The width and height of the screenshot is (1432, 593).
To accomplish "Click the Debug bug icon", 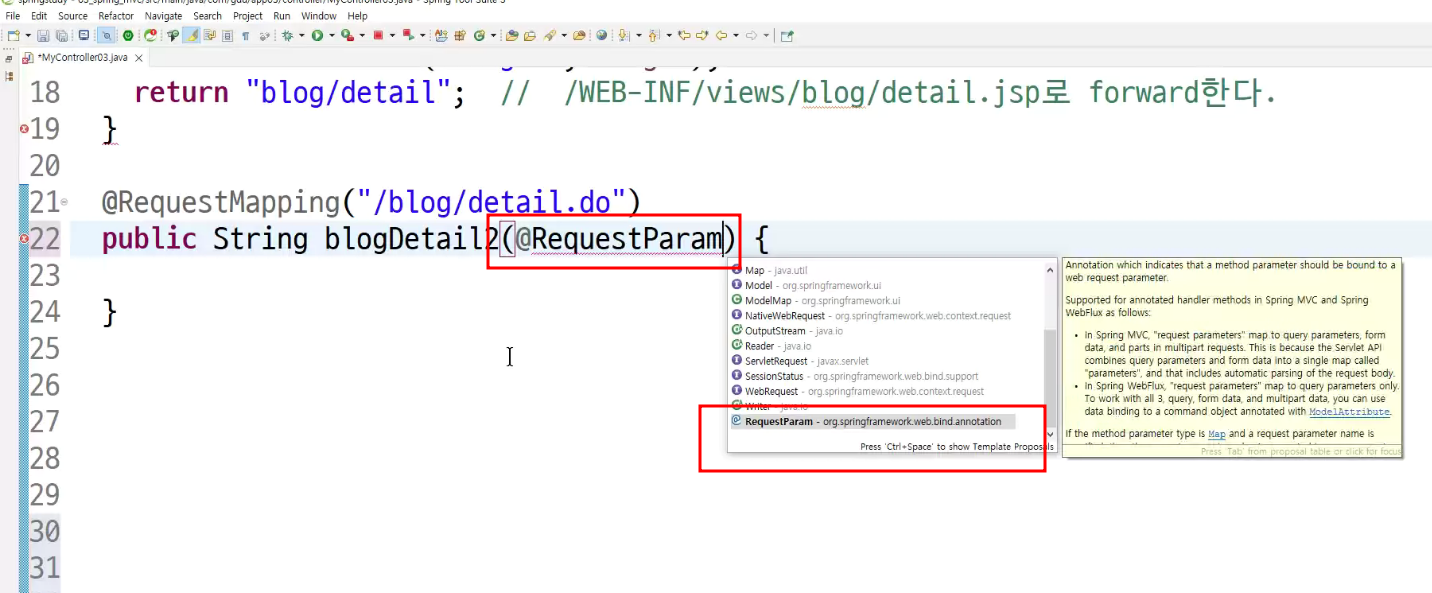I will click(x=288, y=35).
